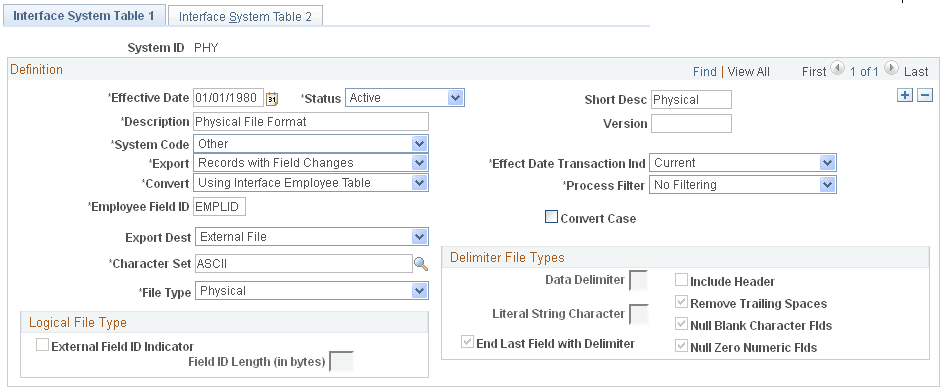Open the File Type dropdown
This screenshot has width=944, height=390.
click(x=311, y=291)
